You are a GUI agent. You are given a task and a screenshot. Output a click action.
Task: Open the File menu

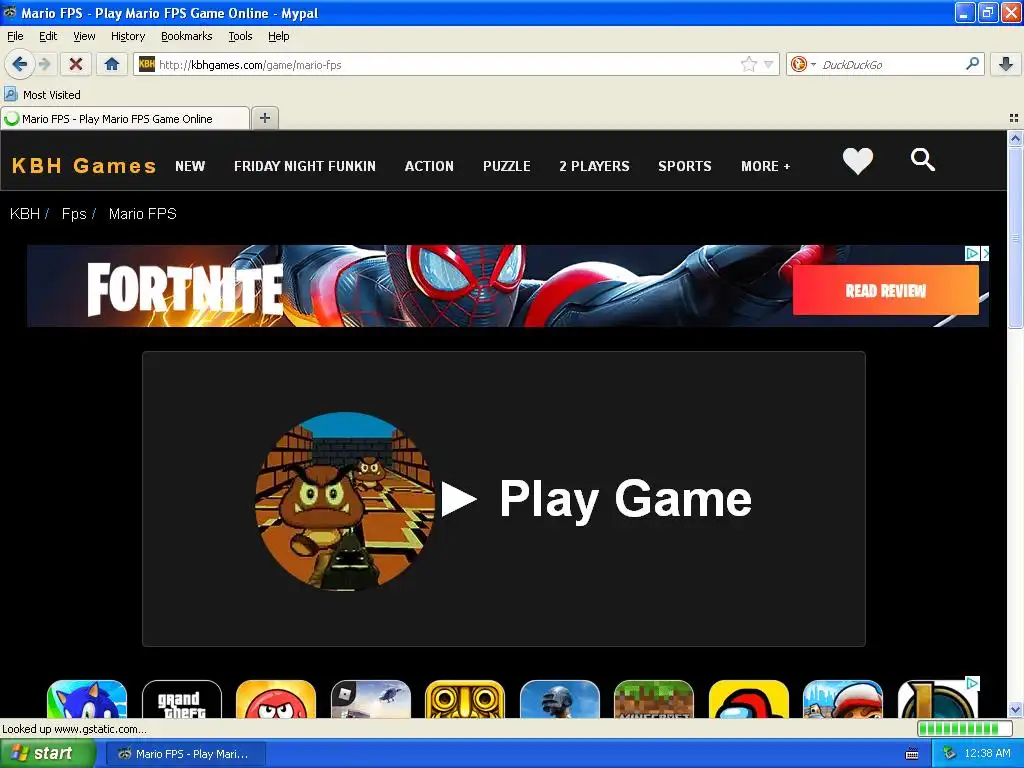tap(15, 36)
